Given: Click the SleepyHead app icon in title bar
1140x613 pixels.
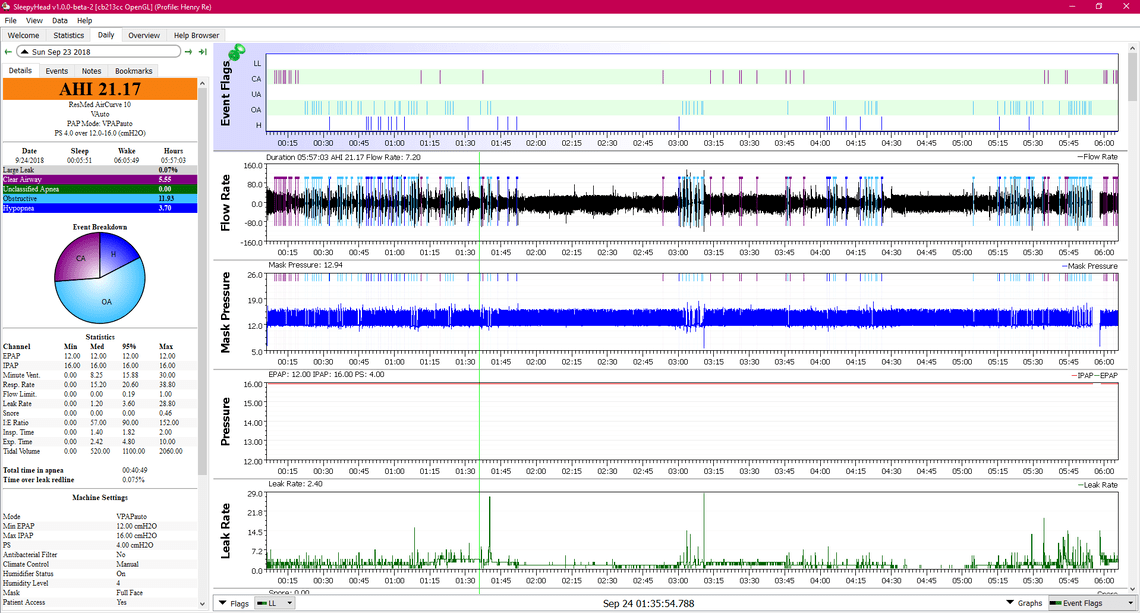Looking at the screenshot, I should point(8,6).
